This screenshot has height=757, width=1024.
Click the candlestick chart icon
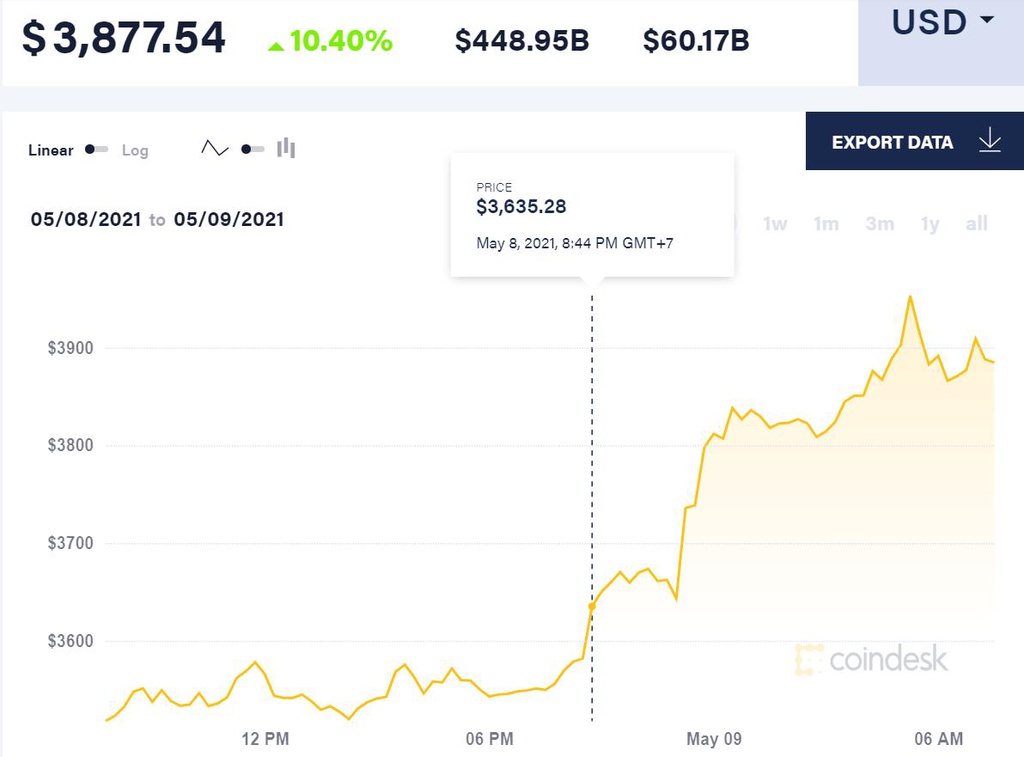coord(286,148)
